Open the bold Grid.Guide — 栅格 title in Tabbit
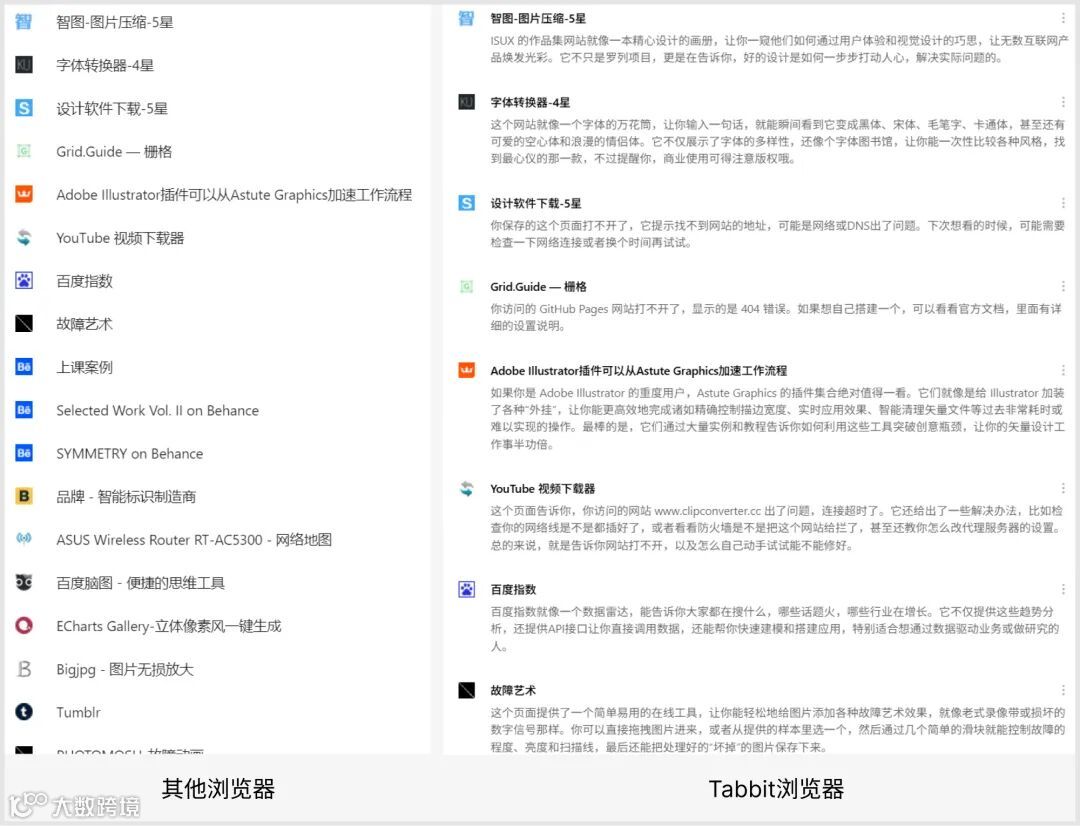 tap(538, 287)
